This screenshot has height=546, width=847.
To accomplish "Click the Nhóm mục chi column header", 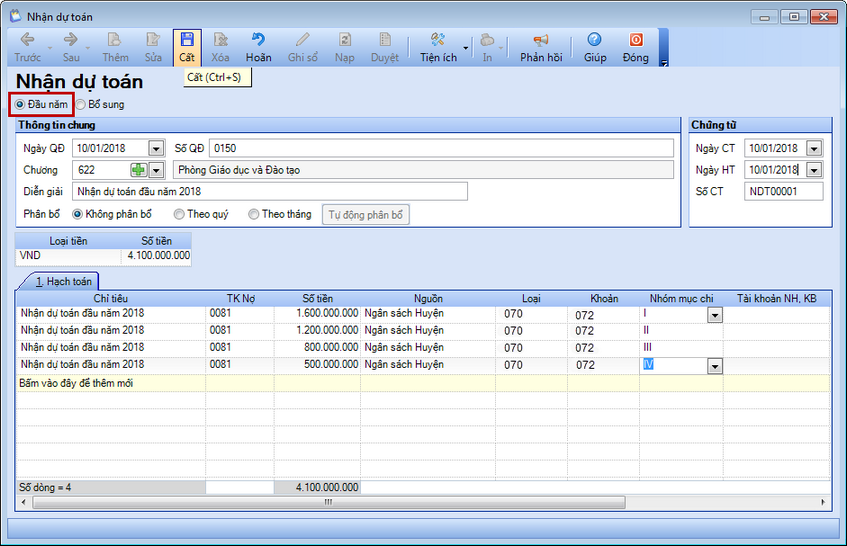I will point(681,298).
